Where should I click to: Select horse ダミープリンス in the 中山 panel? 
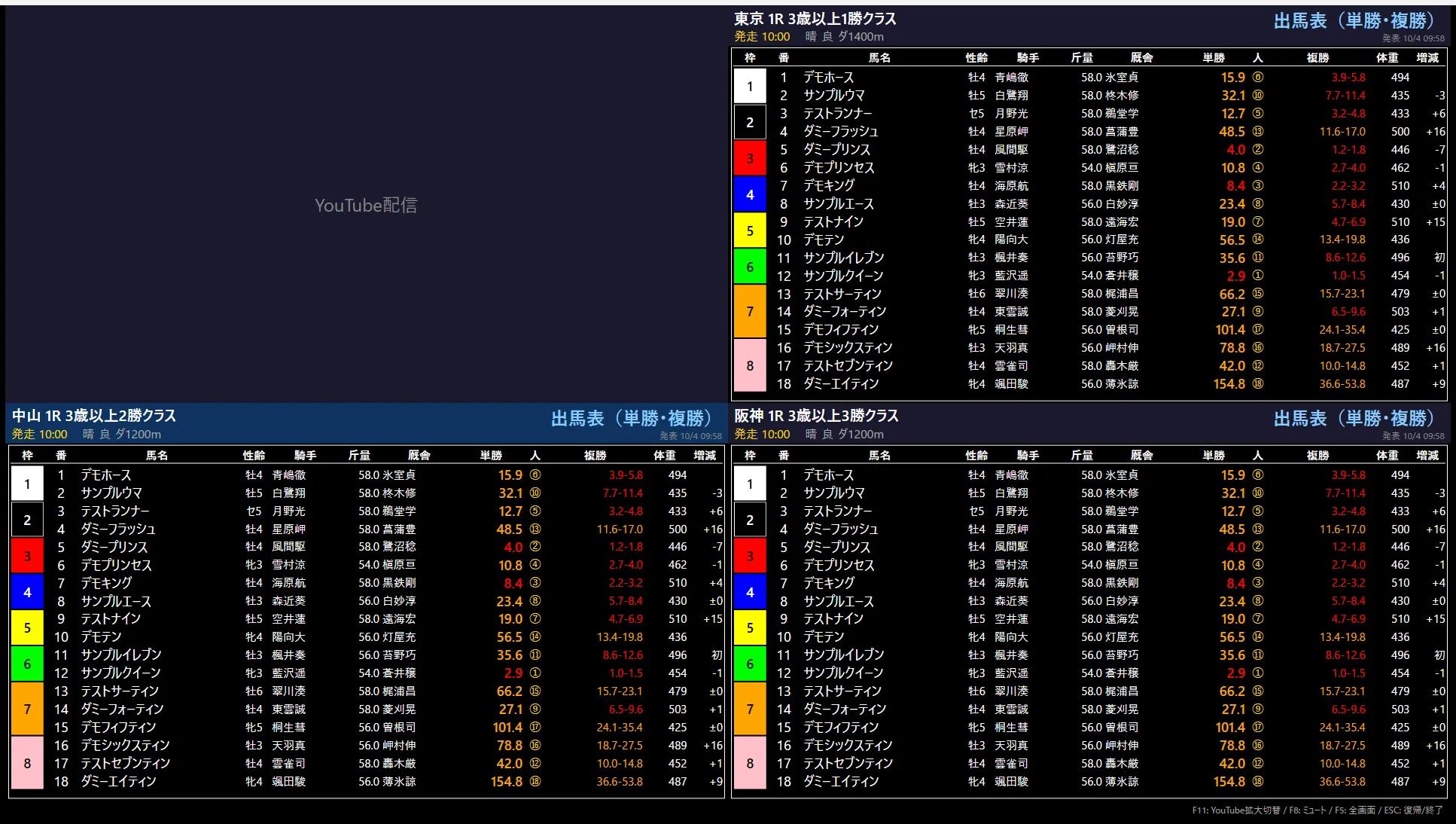coord(114,547)
